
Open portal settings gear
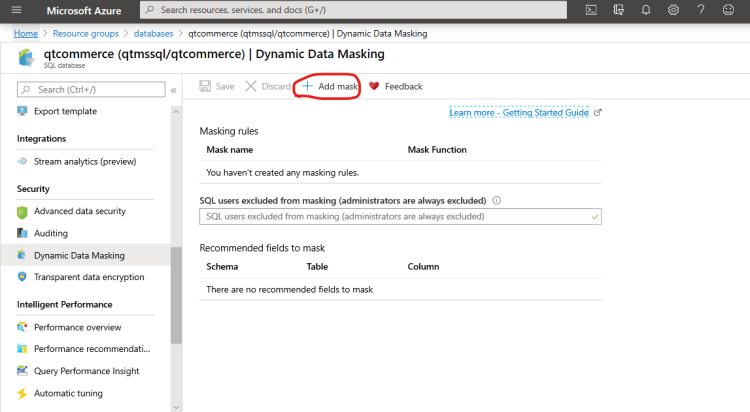pyautogui.click(x=673, y=10)
